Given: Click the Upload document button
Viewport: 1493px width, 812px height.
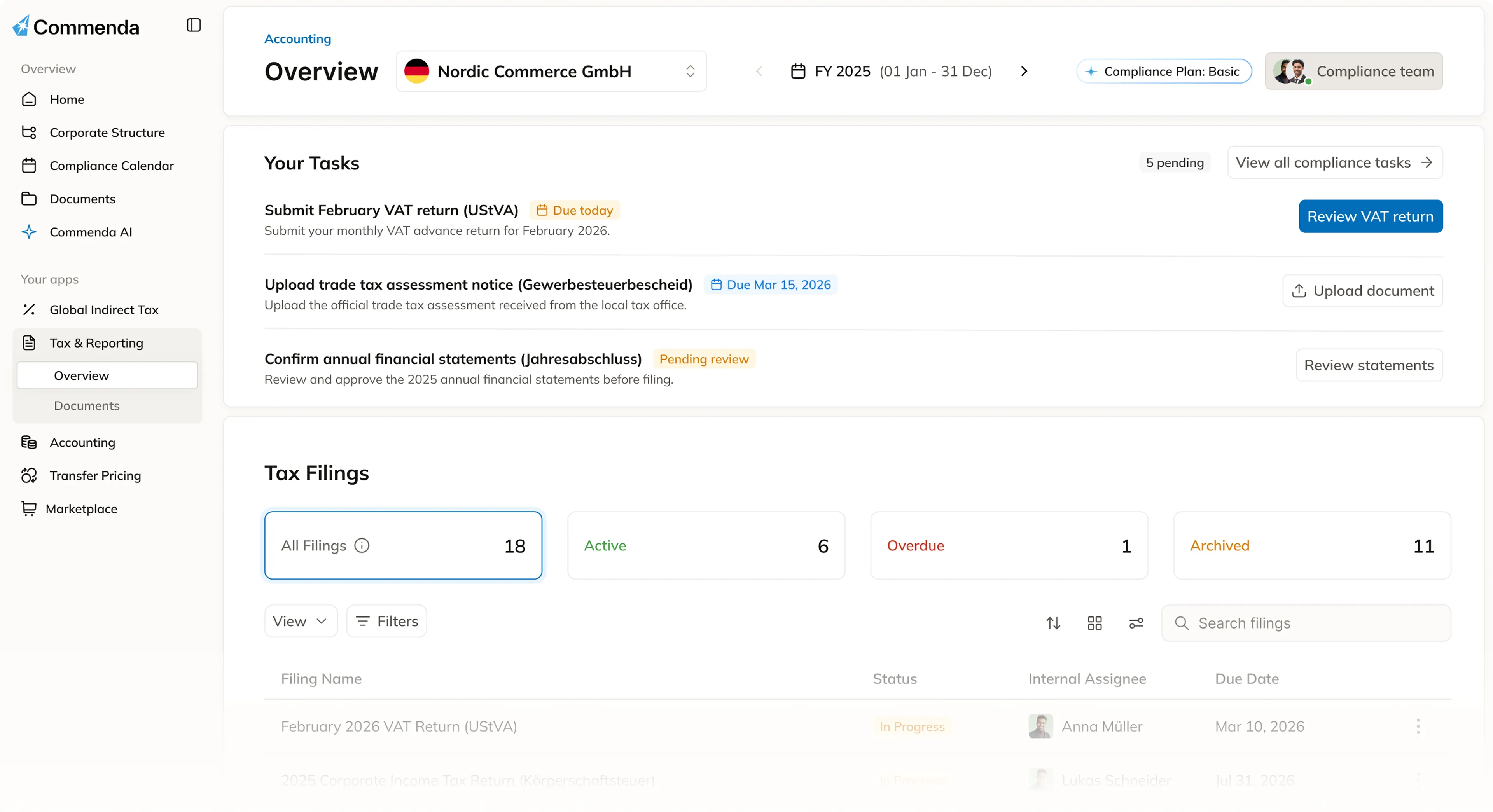Looking at the screenshot, I should coord(1362,290).
